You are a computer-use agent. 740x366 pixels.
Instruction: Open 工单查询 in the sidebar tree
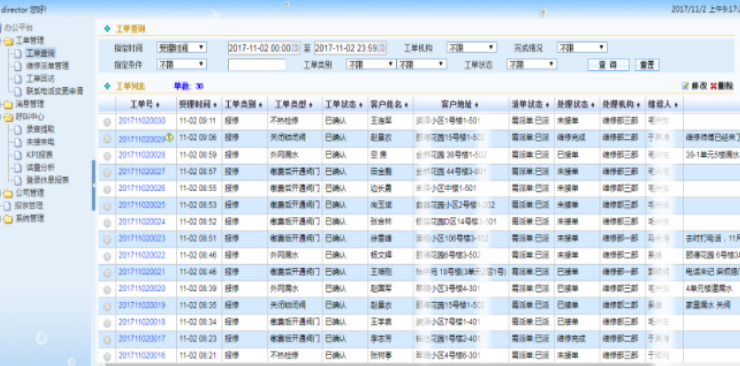(x=41, y=54)
